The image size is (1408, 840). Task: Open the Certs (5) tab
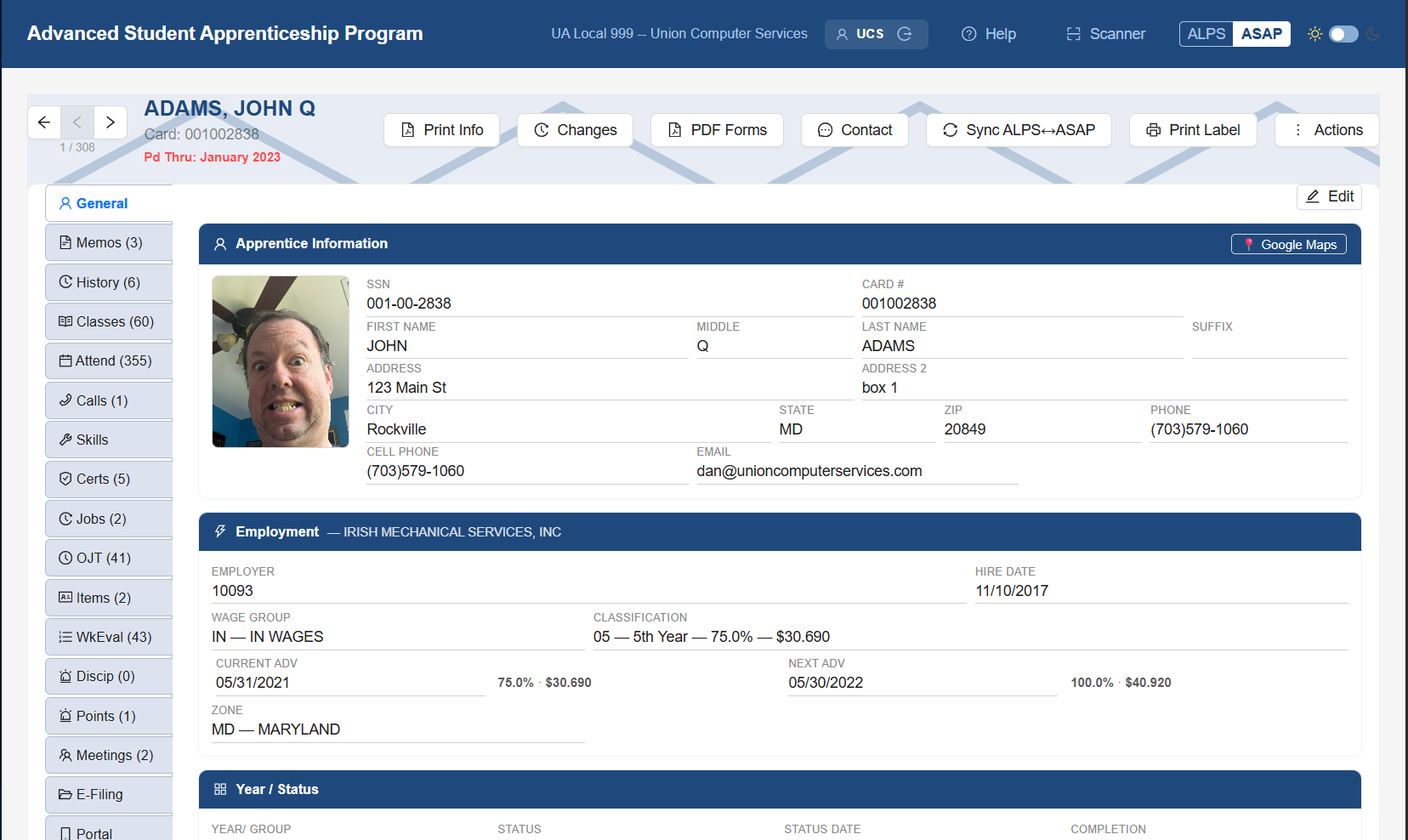click(x=109, y=480)
